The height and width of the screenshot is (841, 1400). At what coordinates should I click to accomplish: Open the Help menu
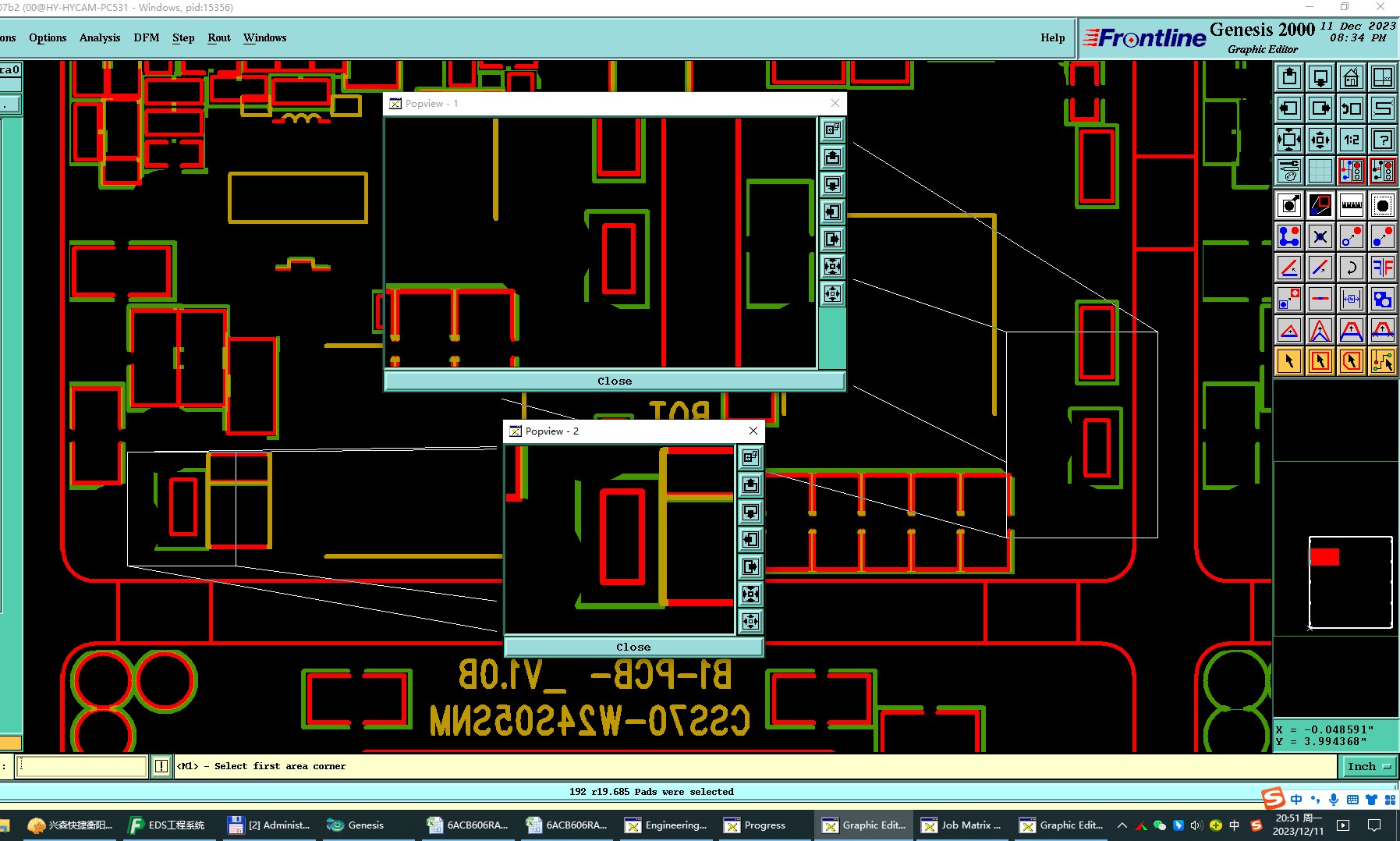pos(1052,37)
